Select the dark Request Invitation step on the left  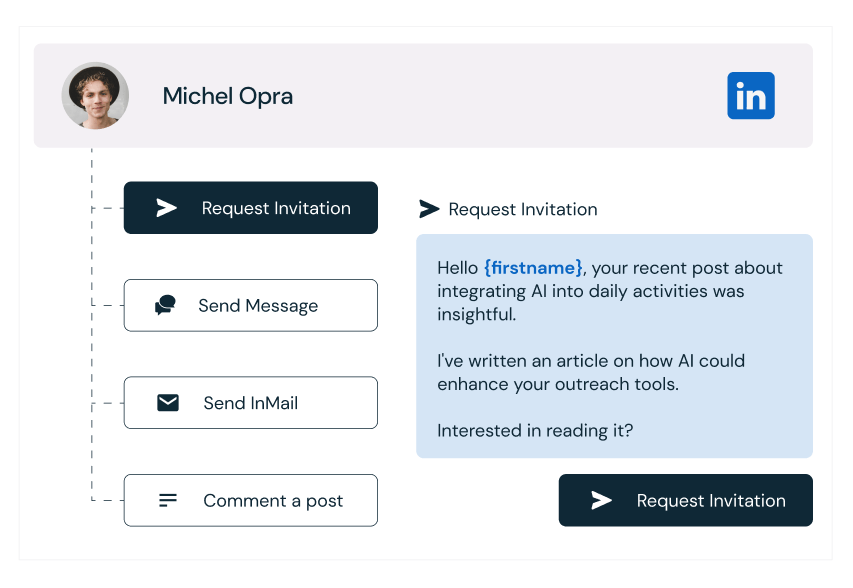[250, 208]
